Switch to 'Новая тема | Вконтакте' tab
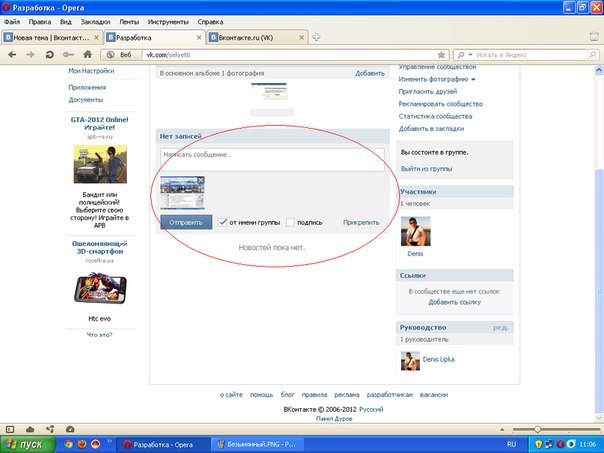The height and width of the screenshot is (453, 604). coord(52,37)
